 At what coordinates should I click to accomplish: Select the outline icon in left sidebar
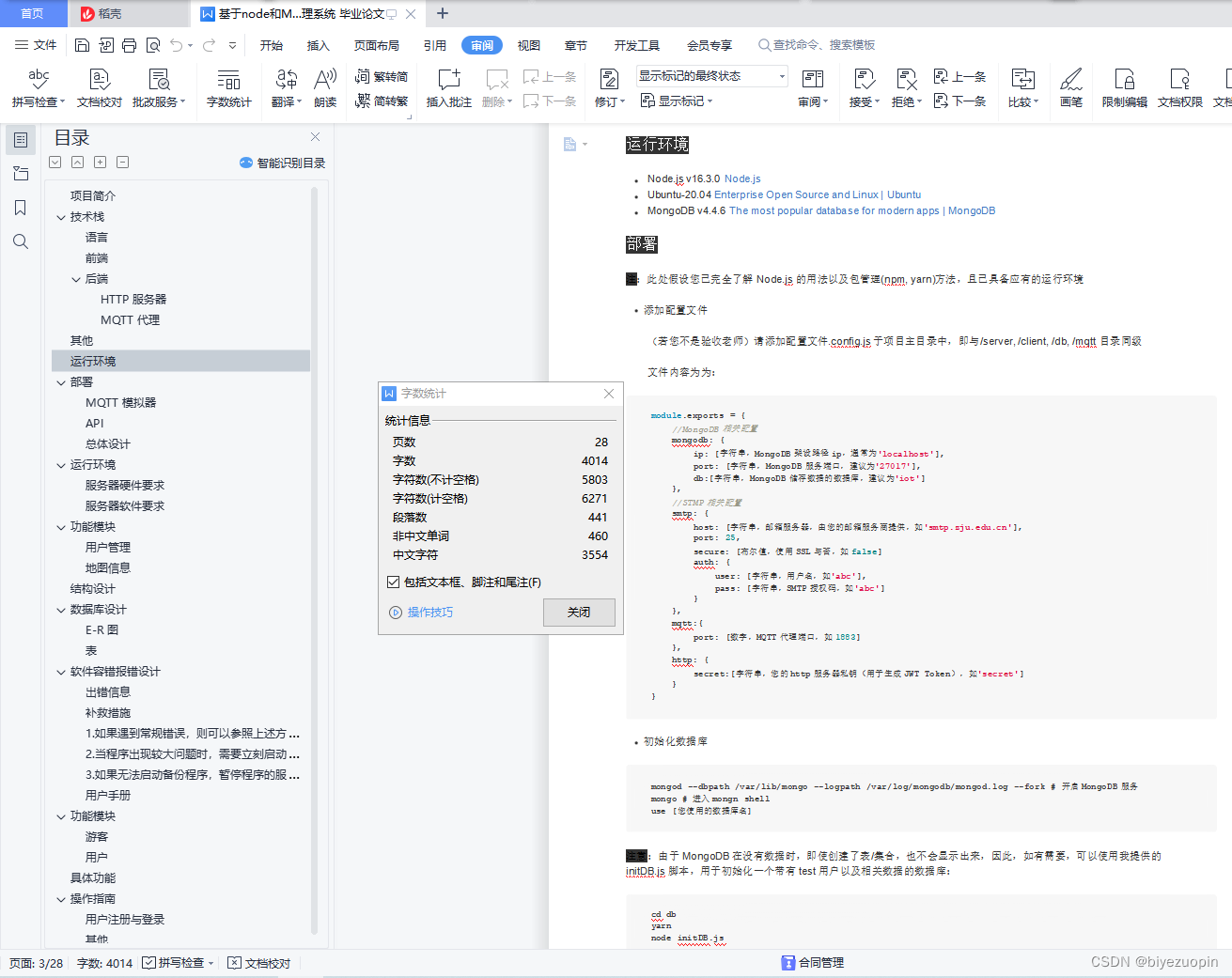(x=21, y=140)
